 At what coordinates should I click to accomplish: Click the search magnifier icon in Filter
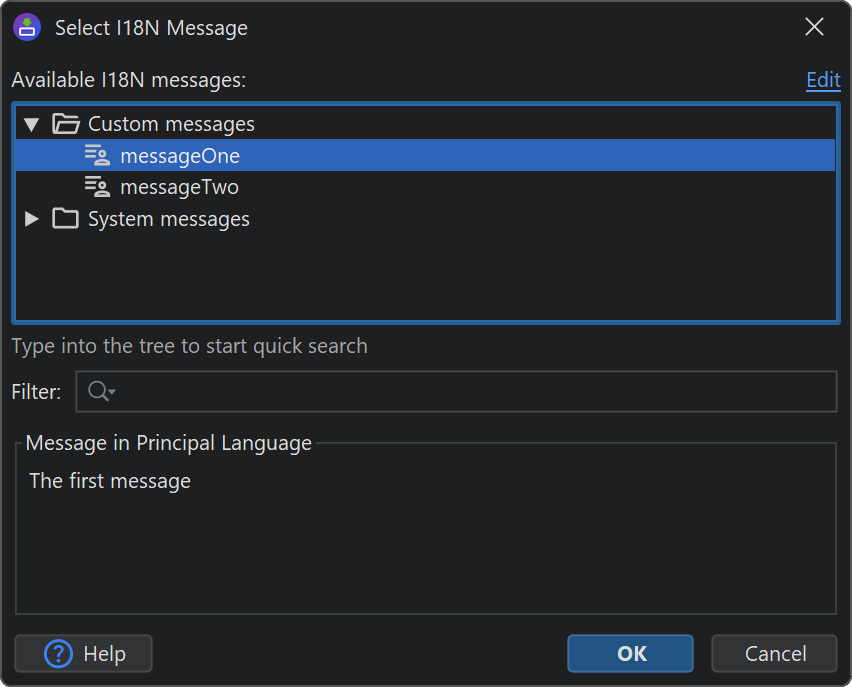(x=98, y=392)
